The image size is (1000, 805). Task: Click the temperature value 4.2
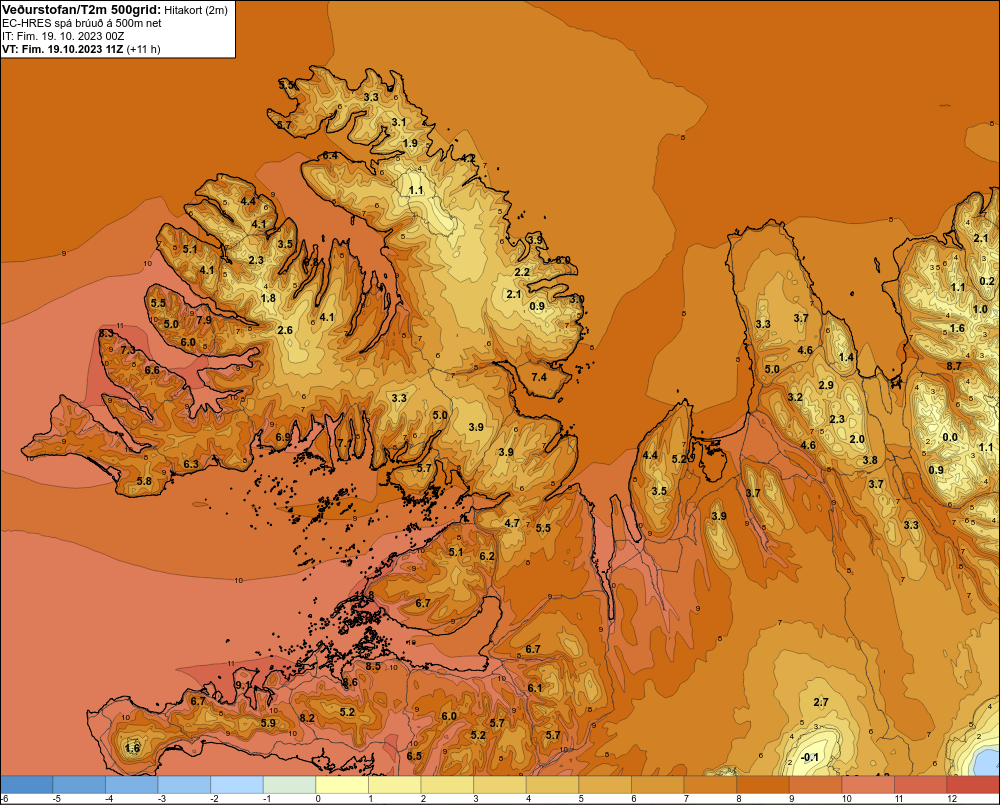[468, 158]
